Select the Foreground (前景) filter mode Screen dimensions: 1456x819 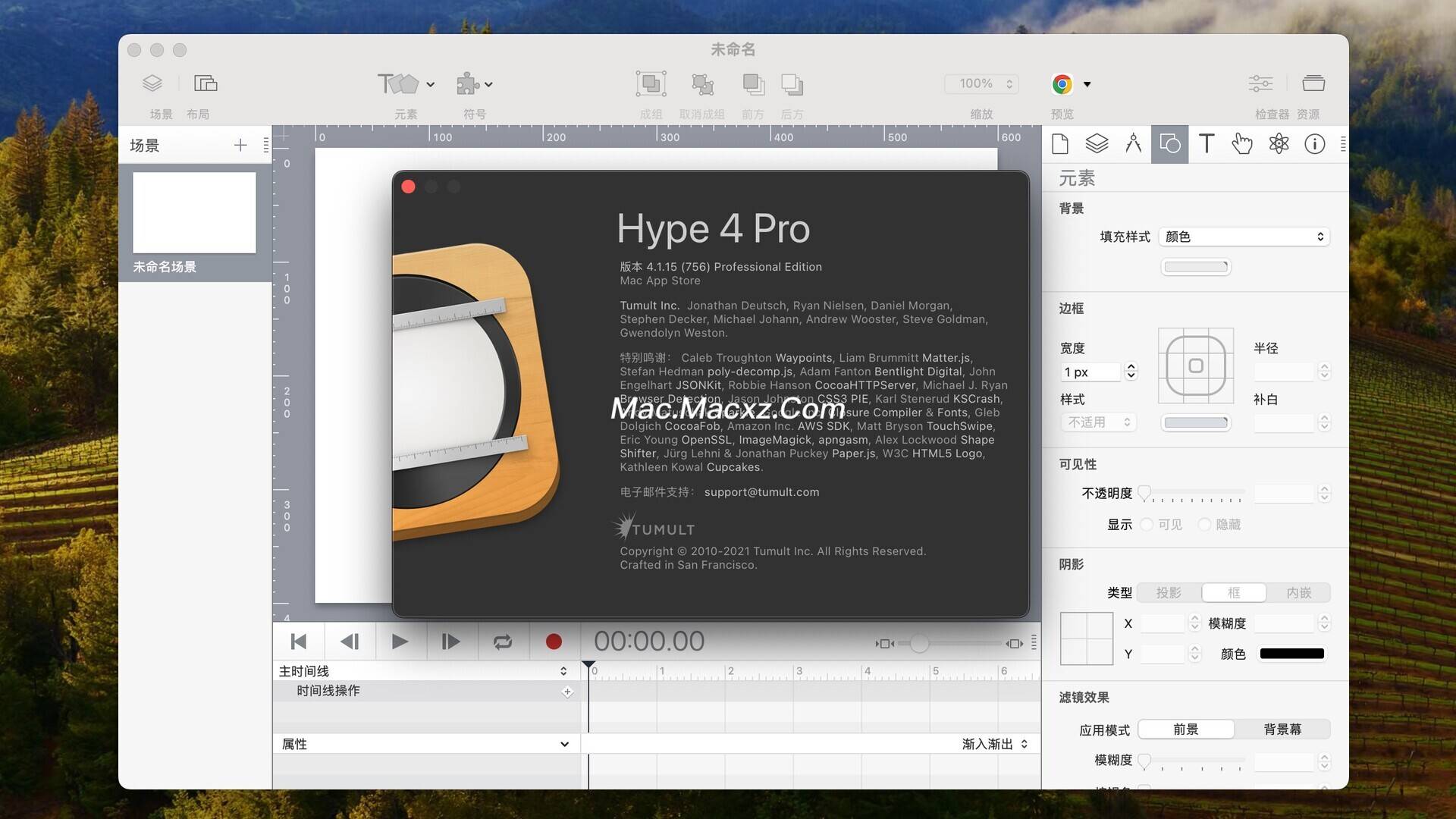[1186, 730]
